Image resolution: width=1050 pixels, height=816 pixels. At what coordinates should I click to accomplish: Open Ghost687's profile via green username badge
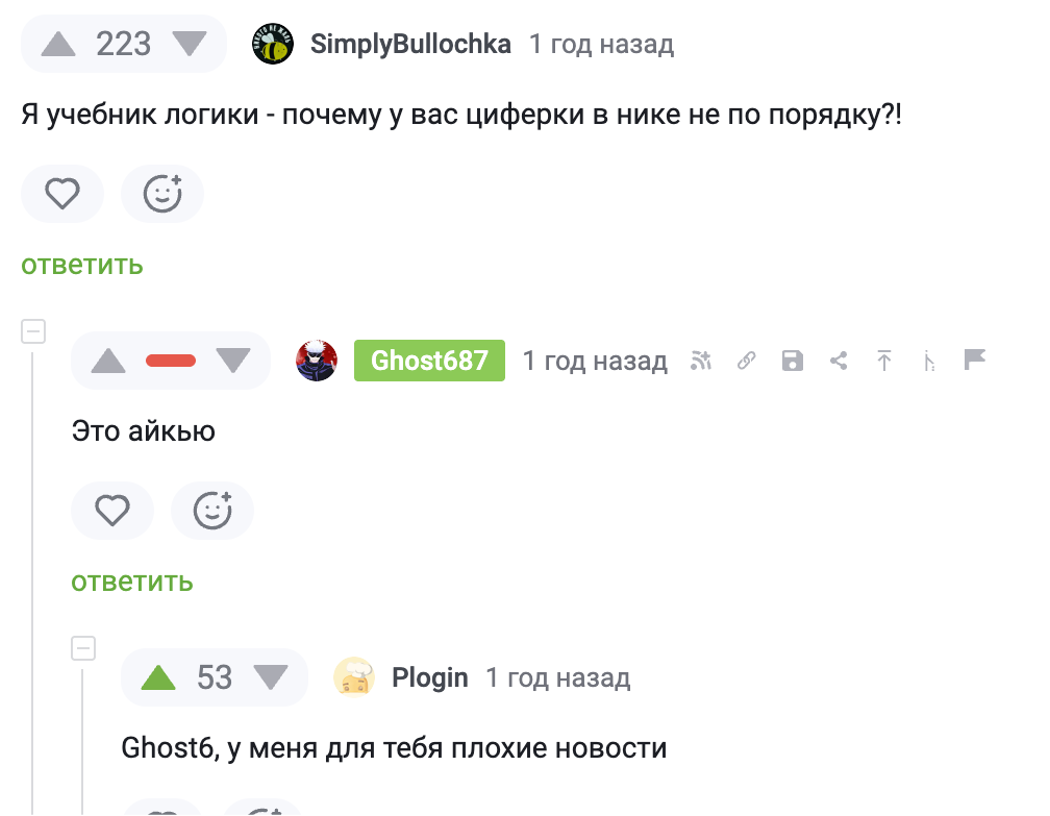429,361
